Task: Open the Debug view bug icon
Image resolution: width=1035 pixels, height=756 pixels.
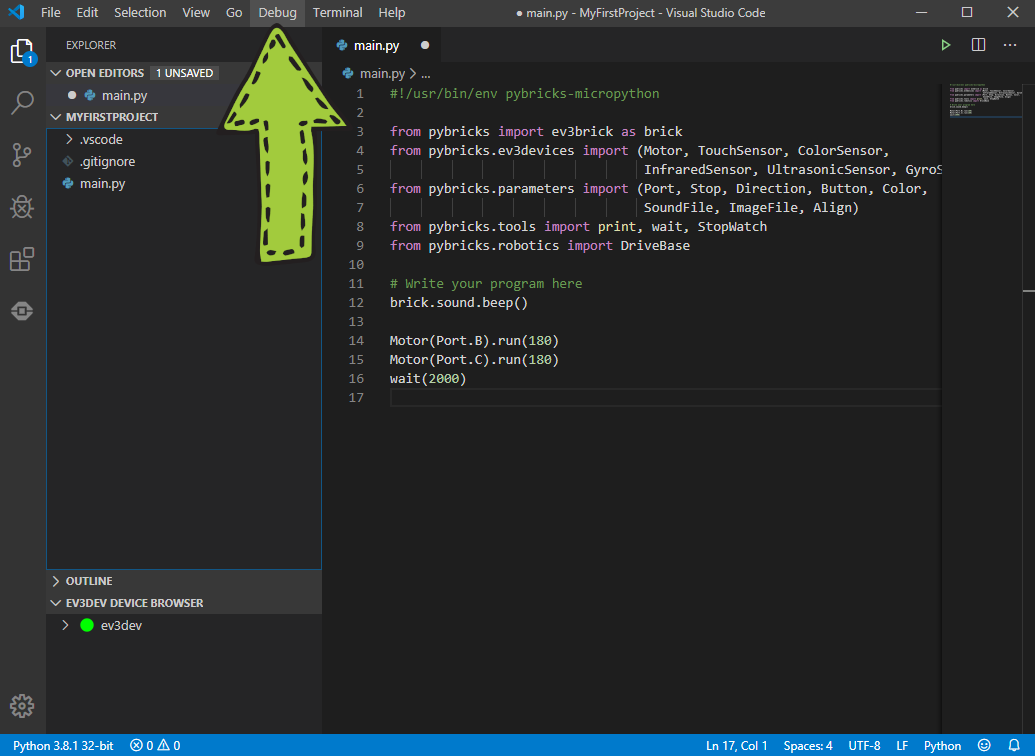Action: (x=22, y=207)
